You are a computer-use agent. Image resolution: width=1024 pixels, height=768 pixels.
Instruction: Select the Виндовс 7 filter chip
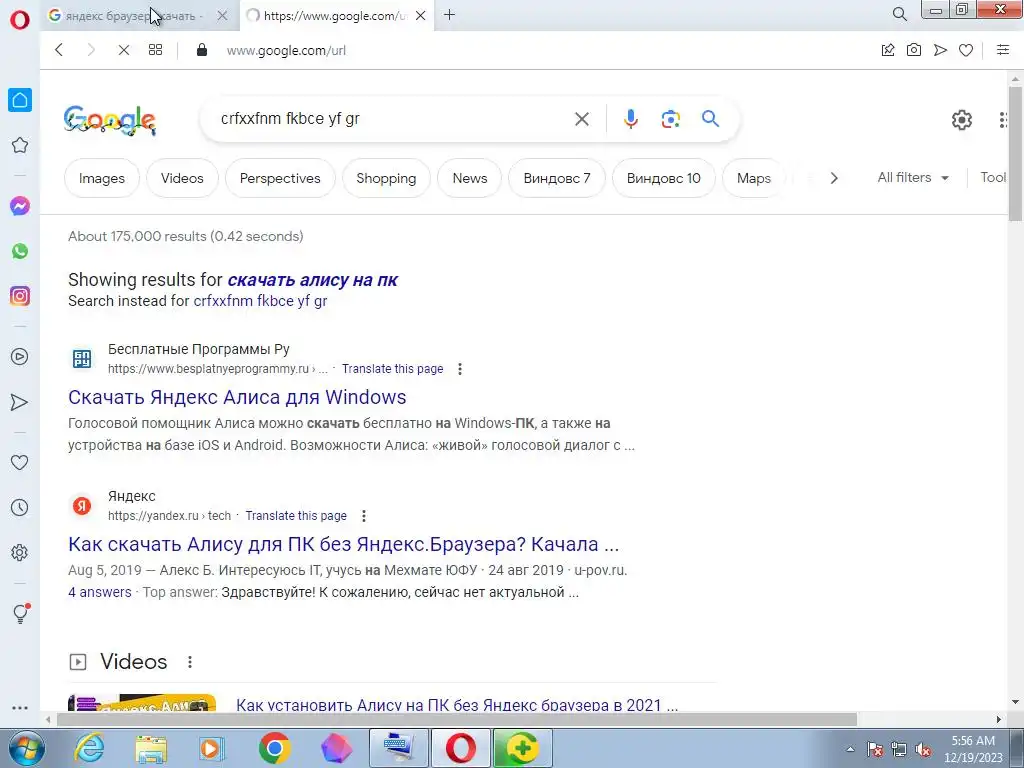[x=557, y=178]
